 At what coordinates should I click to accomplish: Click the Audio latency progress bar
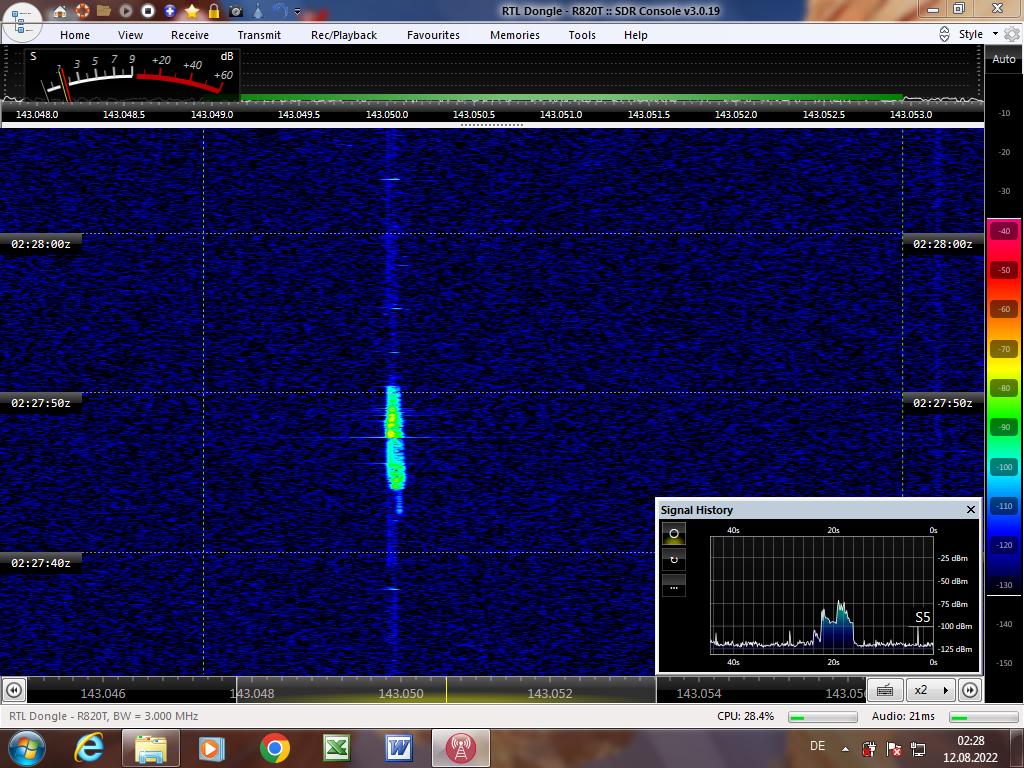[x=984, y=717]
